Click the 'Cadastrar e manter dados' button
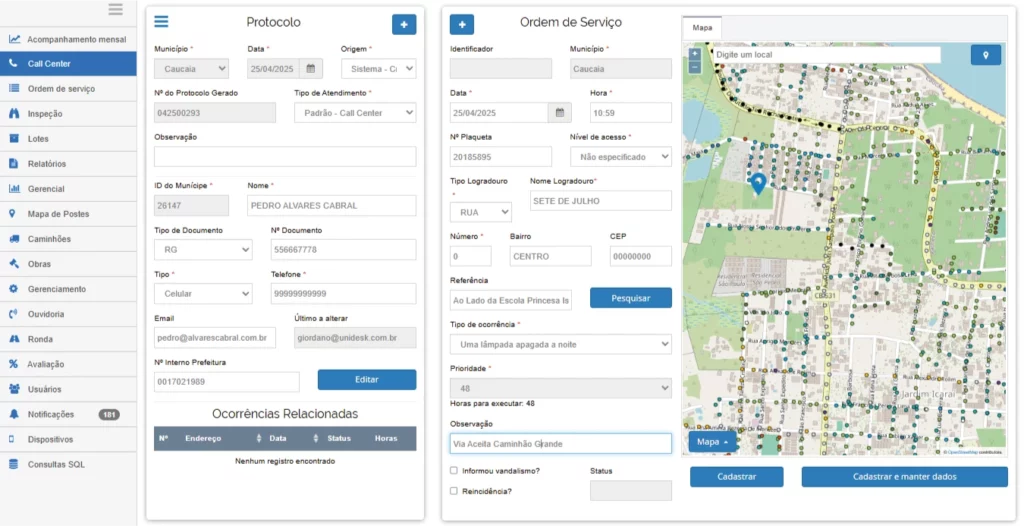Screen dimensions: 1024x526 (904, 477)
